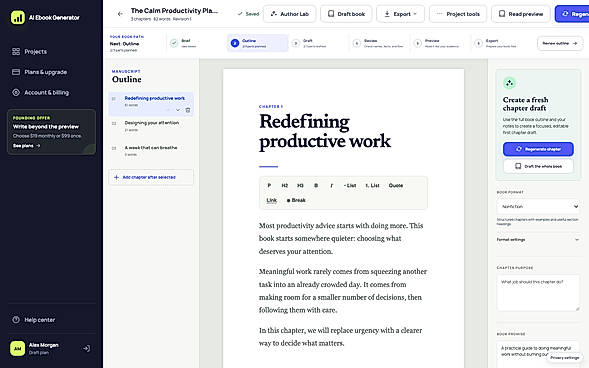
Task: Open the Book format dropdown
Action: pyautogui.click(x=538, y=207)
